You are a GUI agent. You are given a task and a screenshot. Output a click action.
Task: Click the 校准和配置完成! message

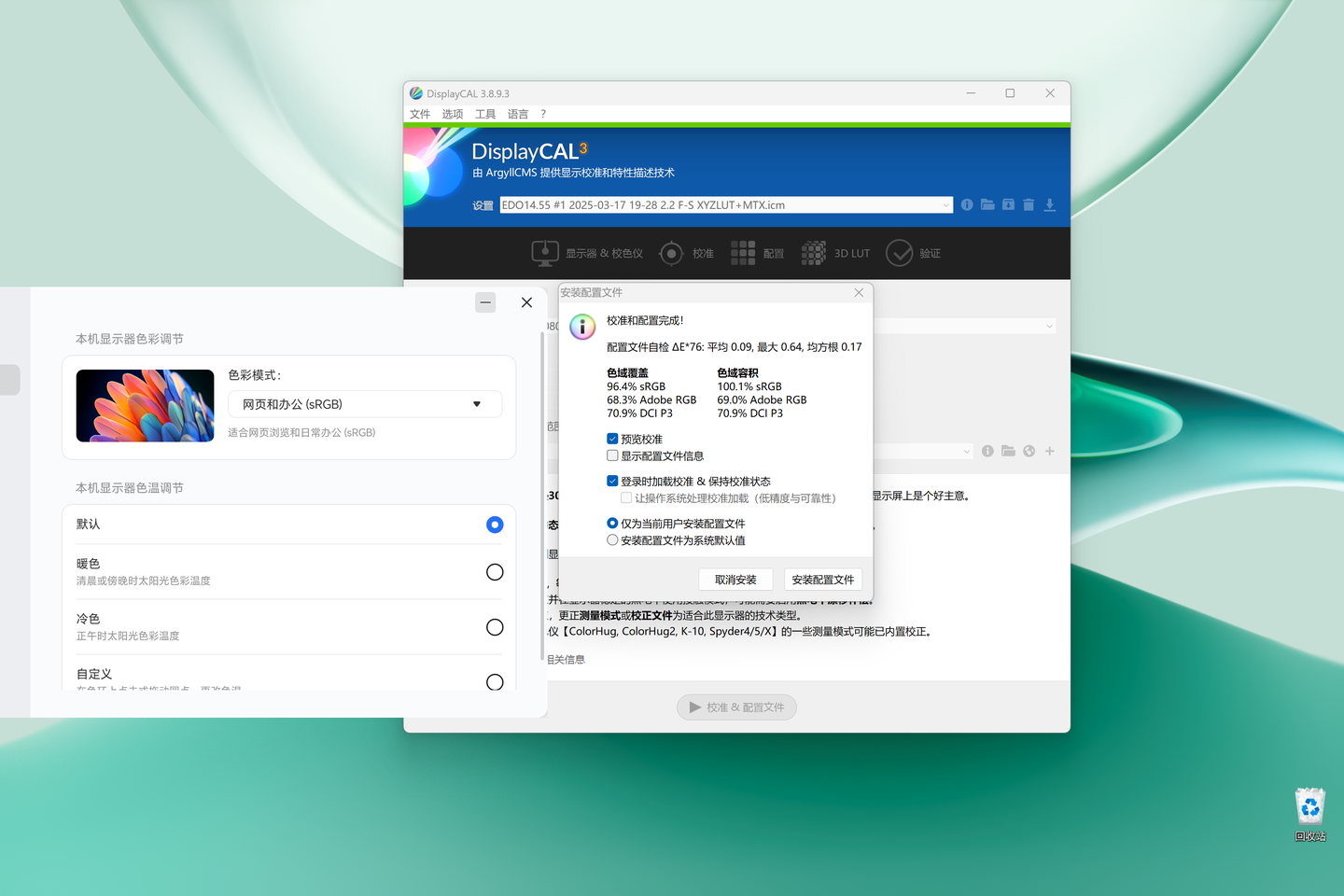coord(645,320)
